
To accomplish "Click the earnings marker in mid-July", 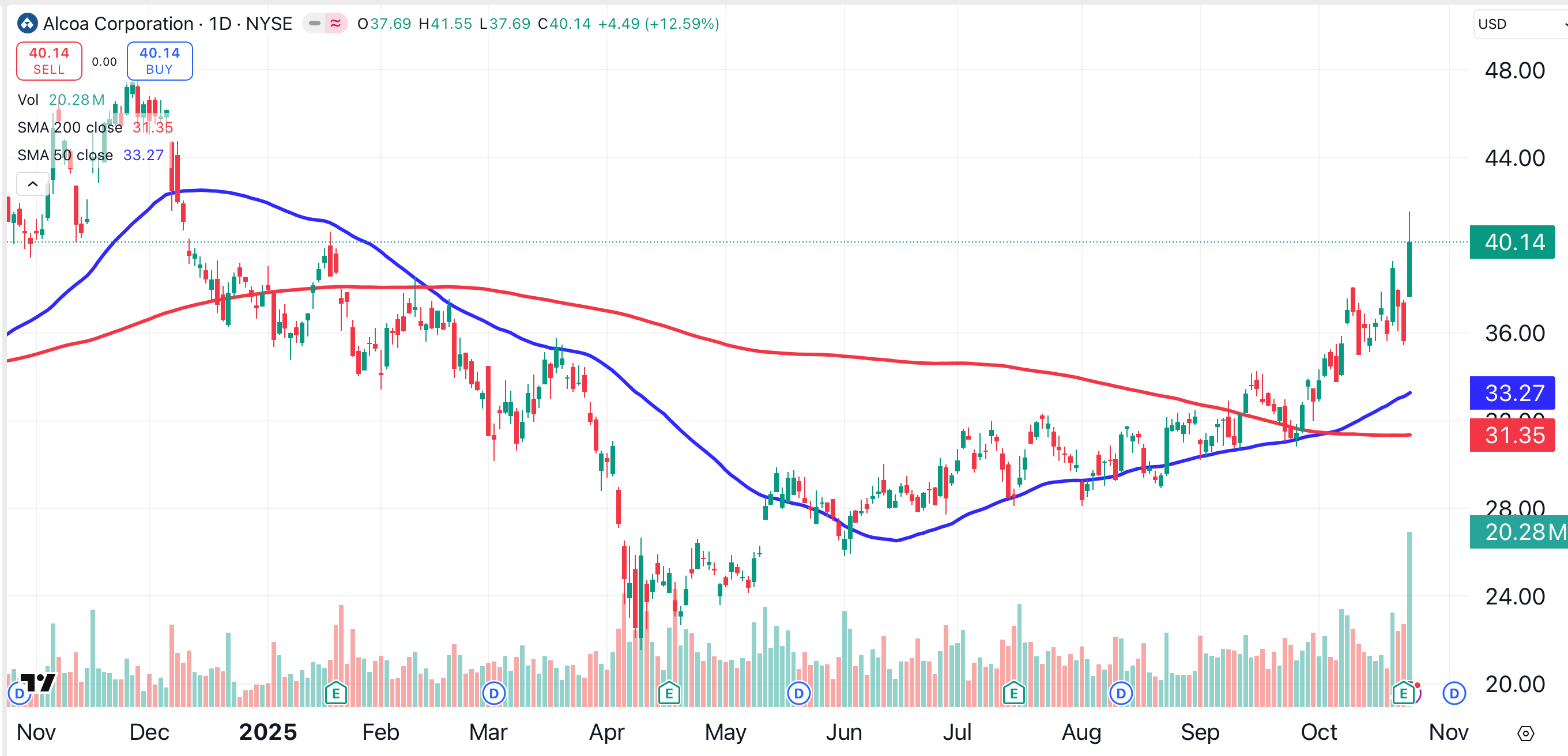I will pos(1013,693).
